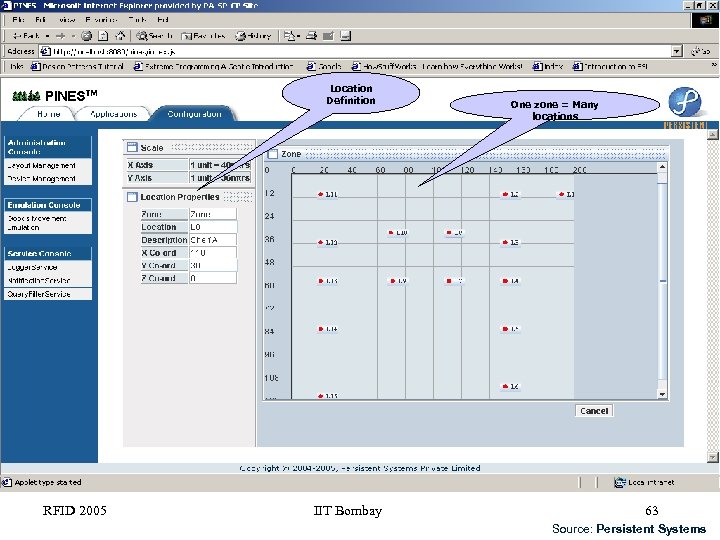Image resolution: width=720 pixels, height=540 pixels.
Task: Click the Go button beside address bar
Action: pyautogui.click(x=701, y=51)
